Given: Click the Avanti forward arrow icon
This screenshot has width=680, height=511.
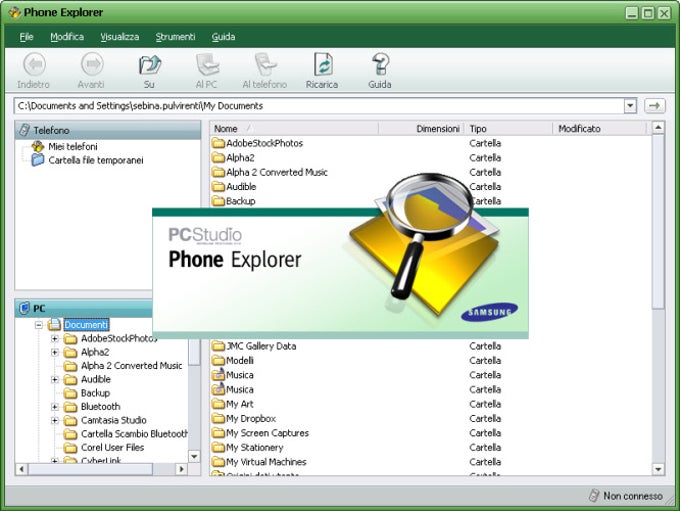Looking at the screenshot, I should pyautogui.click(x=92, y=64).
